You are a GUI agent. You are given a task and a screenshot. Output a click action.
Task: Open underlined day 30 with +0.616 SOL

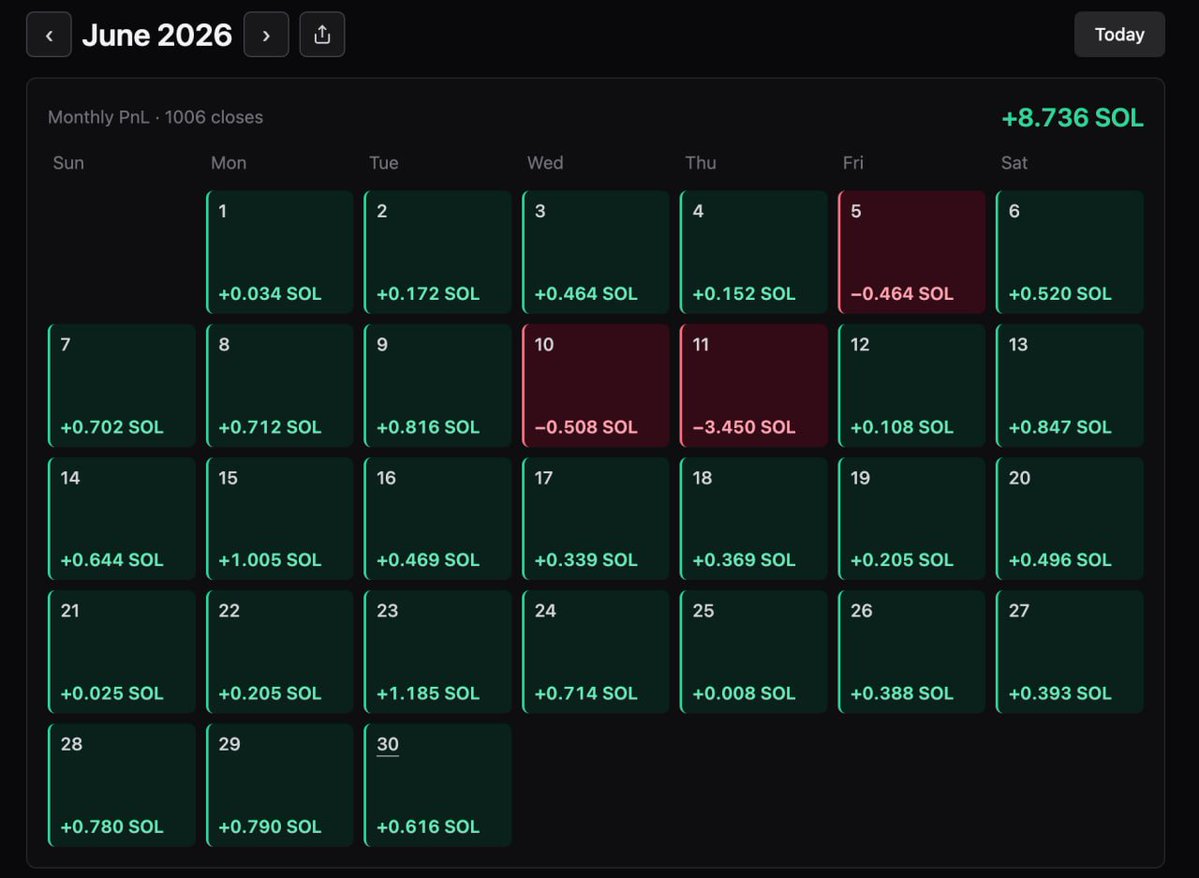click(438, 785)
